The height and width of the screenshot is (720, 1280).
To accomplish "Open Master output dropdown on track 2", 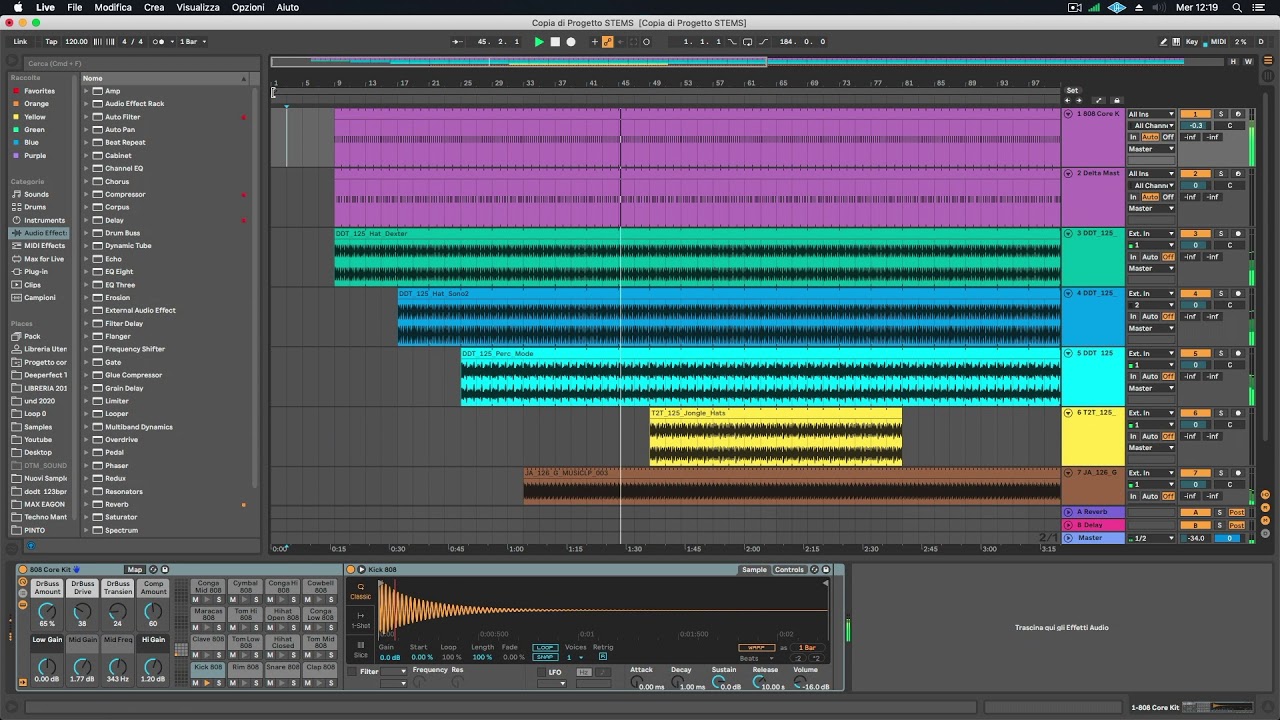I will coord(1151,208).
